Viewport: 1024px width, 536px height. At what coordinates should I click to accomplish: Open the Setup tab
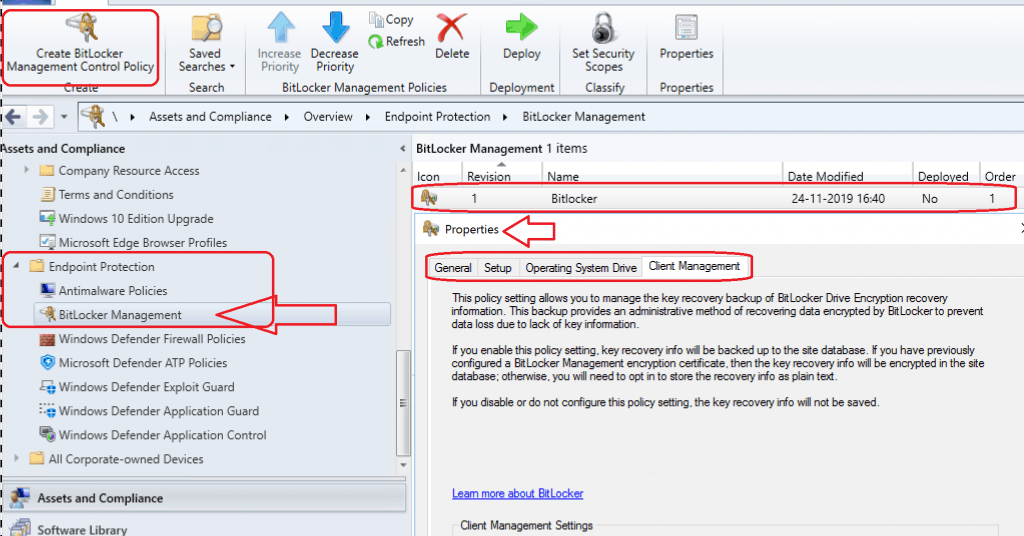coord(497,268)
